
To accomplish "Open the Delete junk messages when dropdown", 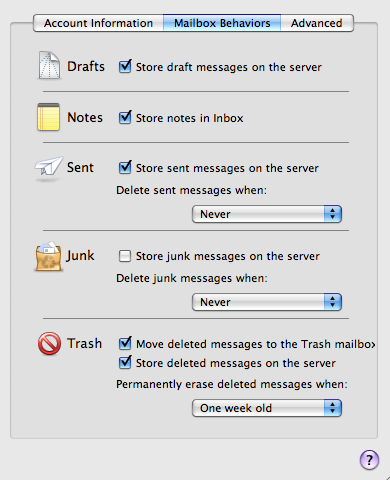I will click(x=267, y=302).
